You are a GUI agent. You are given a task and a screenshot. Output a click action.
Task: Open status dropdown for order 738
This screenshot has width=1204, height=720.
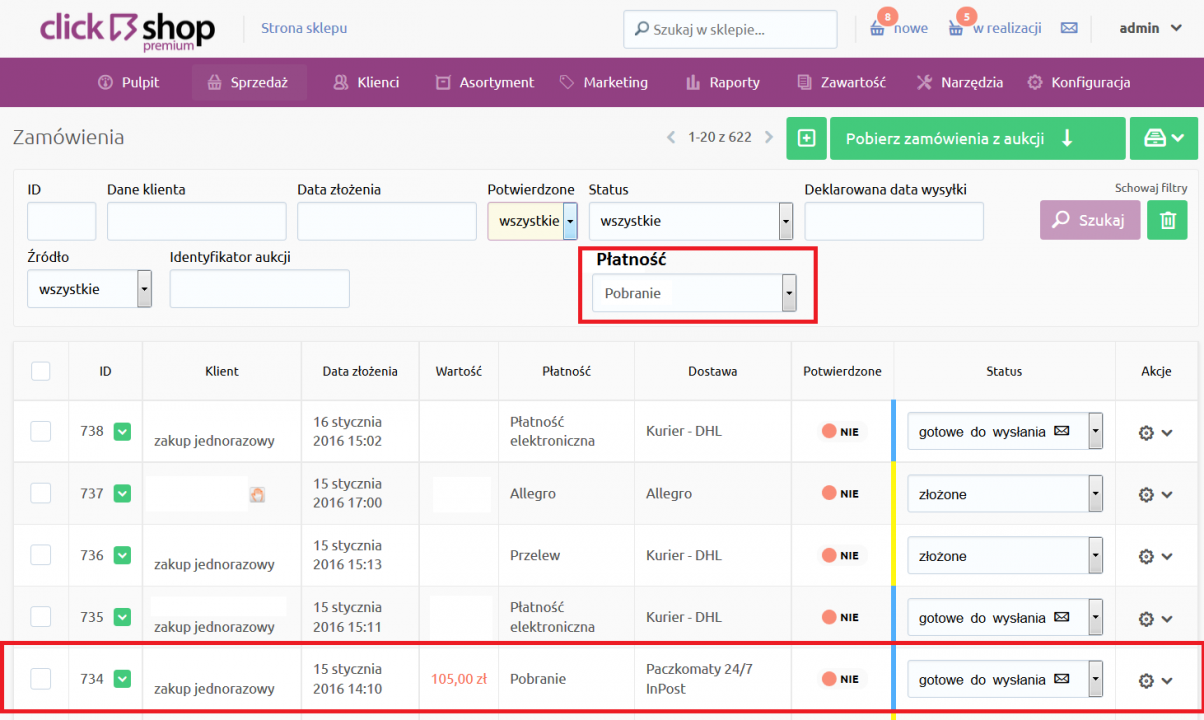1004,432
